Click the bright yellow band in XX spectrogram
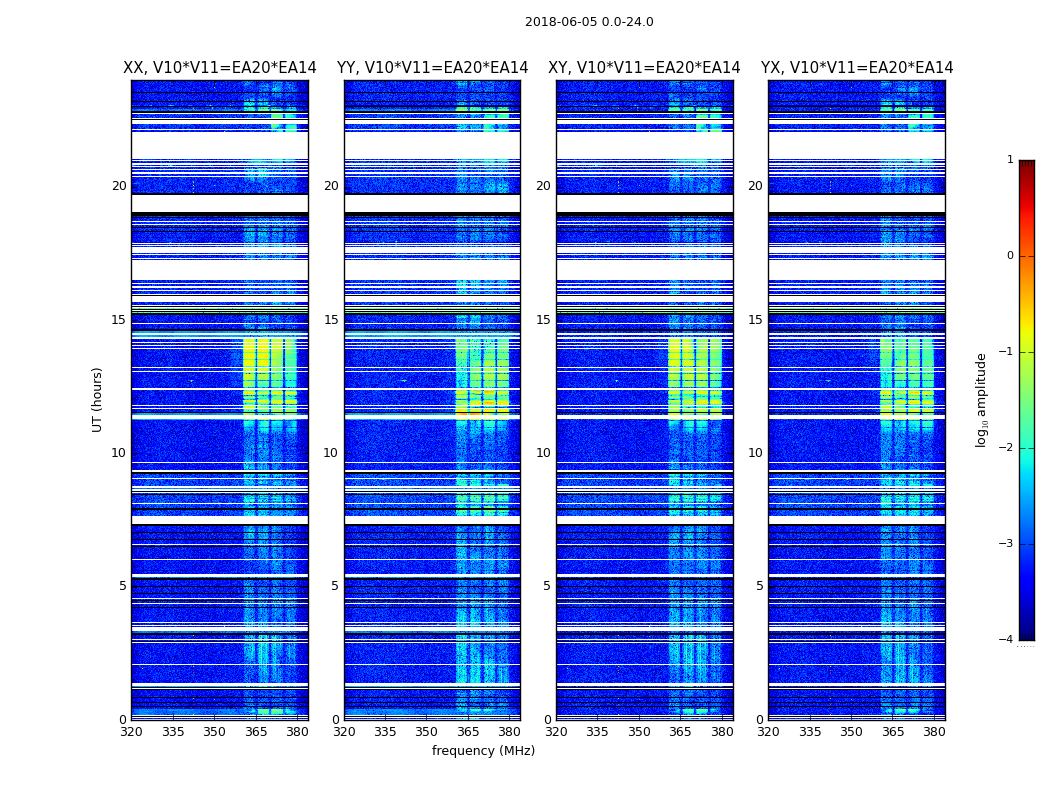 click(x=270, y=378)
